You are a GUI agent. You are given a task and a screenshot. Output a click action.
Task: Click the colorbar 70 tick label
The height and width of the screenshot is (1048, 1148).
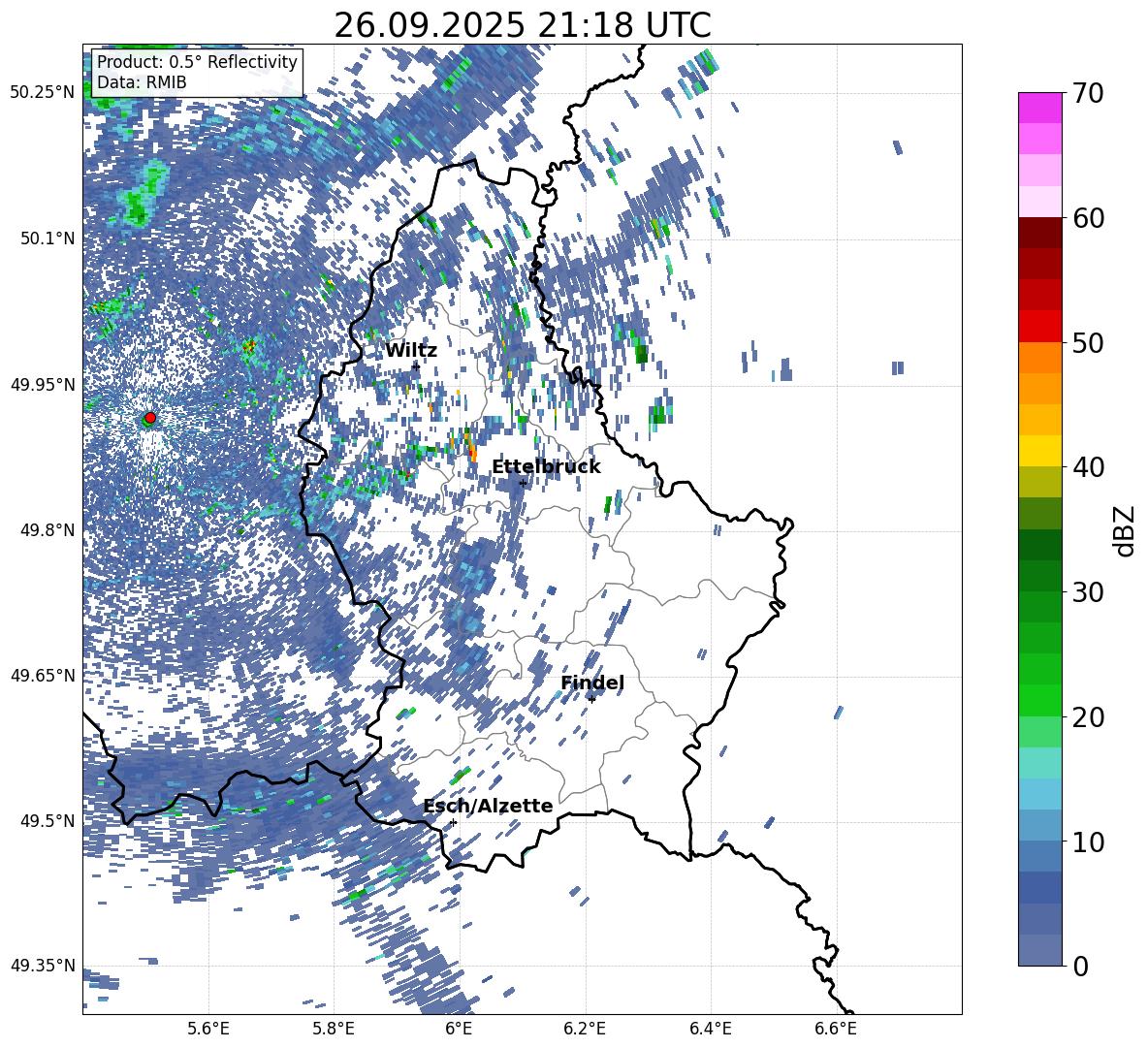(1088, 94)
